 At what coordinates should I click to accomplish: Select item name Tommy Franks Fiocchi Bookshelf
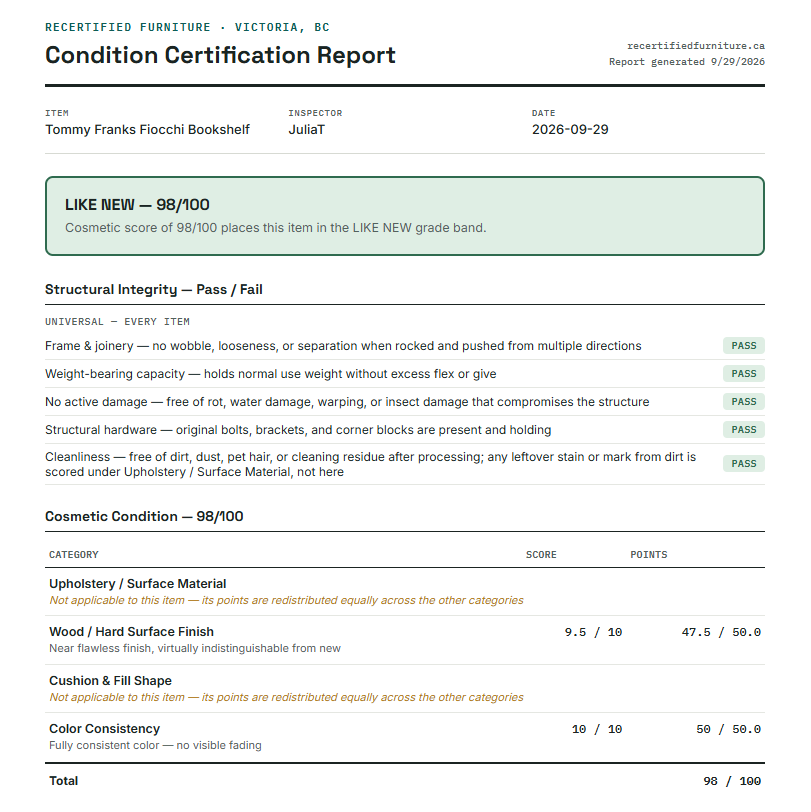pyautogui.click(x=147, y=129)
